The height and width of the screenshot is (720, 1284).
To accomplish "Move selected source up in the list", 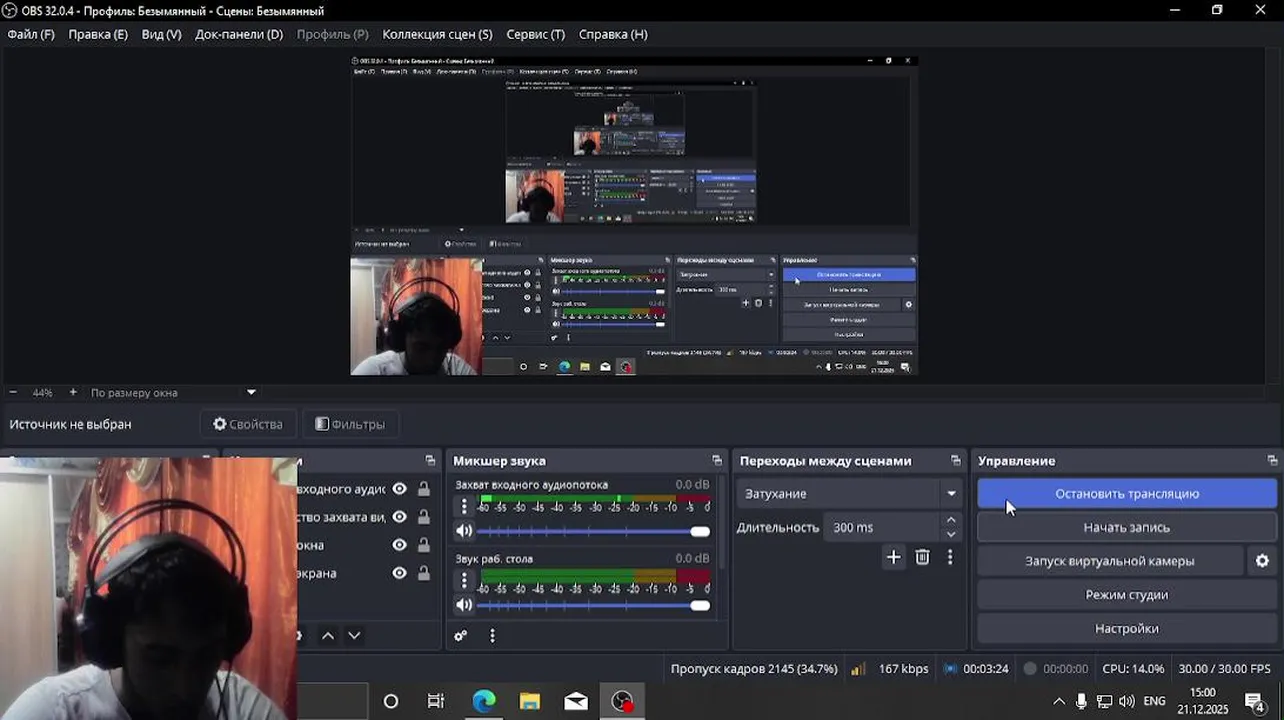I will [328, 636].
